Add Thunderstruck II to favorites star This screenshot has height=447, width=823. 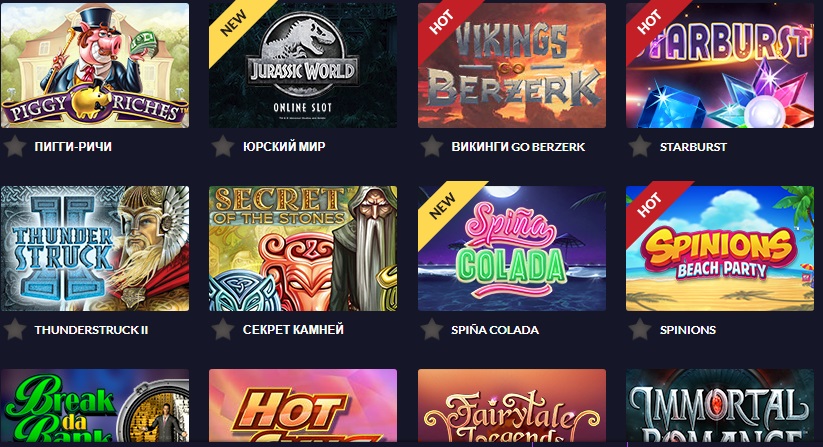tap(15, 329)
